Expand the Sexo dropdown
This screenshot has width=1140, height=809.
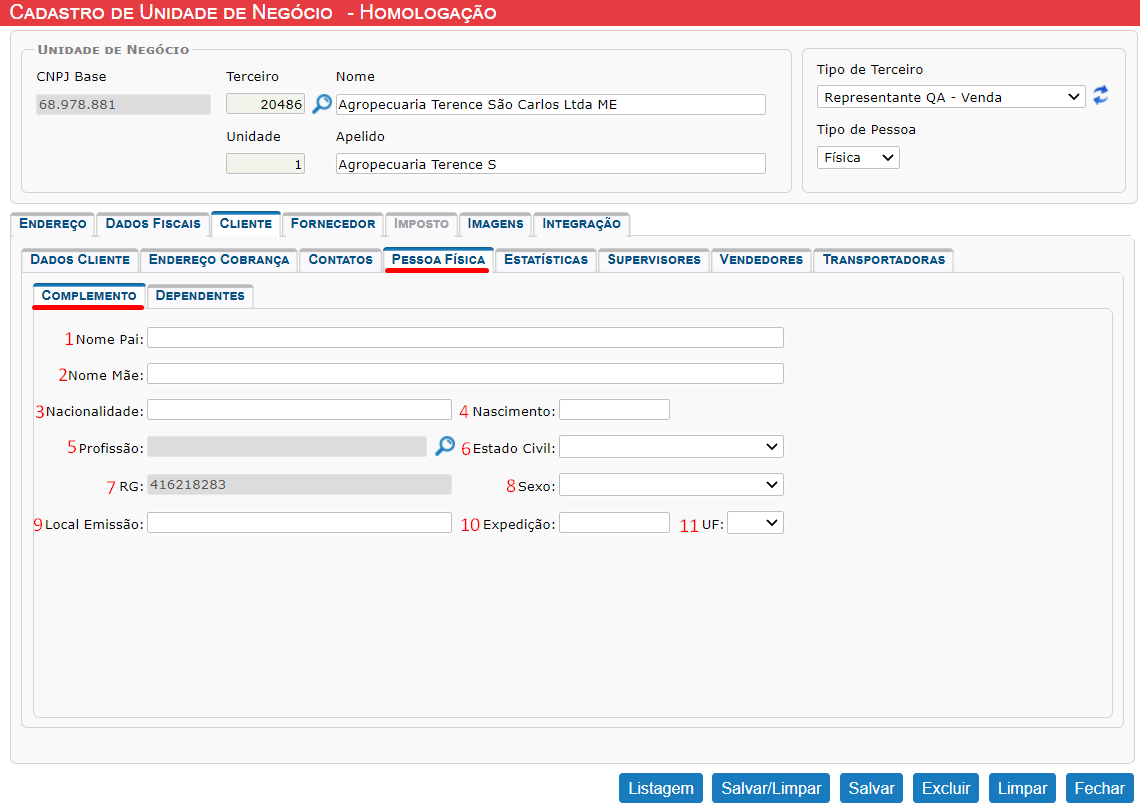point(671,485)
